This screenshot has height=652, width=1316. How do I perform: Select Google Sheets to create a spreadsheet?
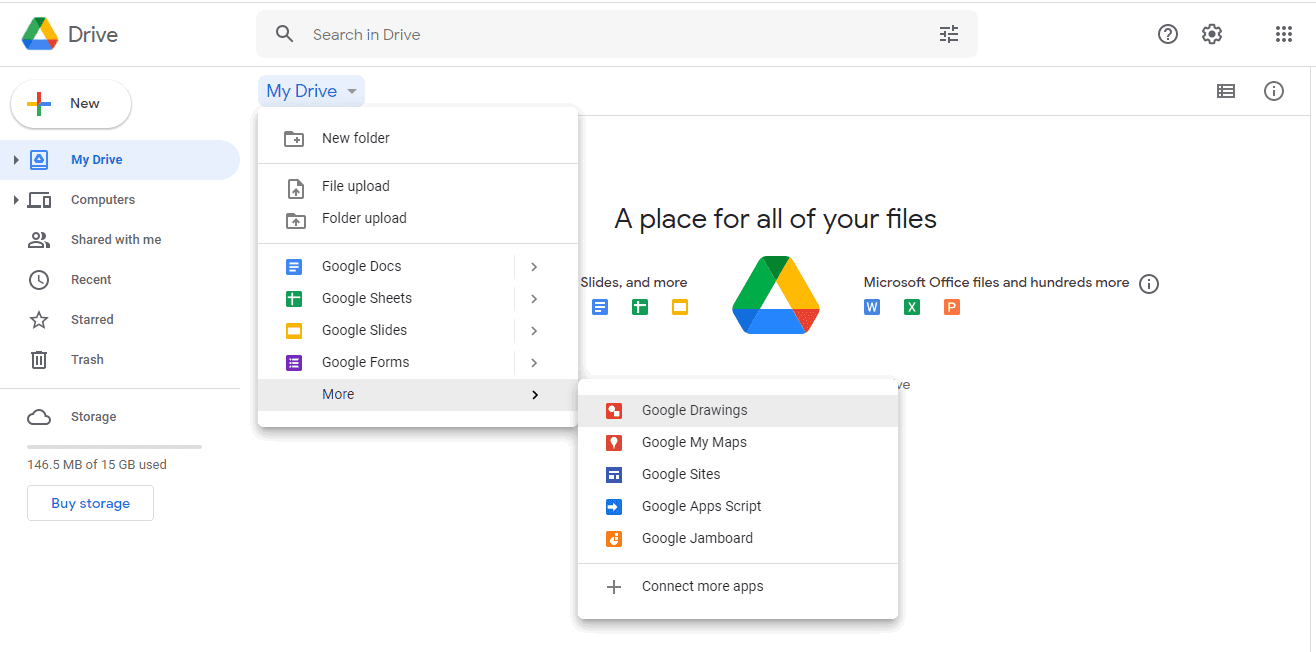[x=366, y=297]
